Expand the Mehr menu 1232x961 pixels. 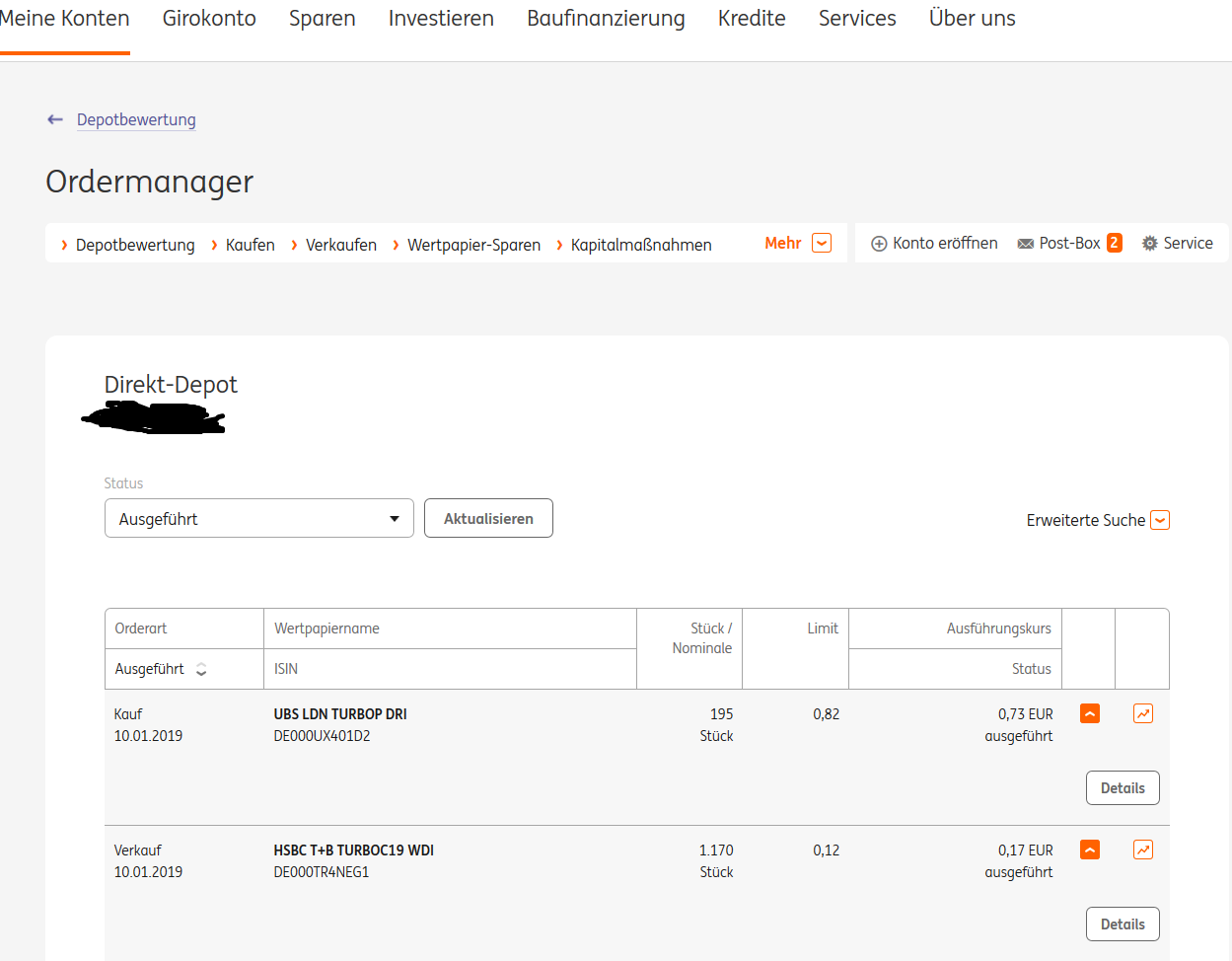pyautogui.click(x=798, y=243)
